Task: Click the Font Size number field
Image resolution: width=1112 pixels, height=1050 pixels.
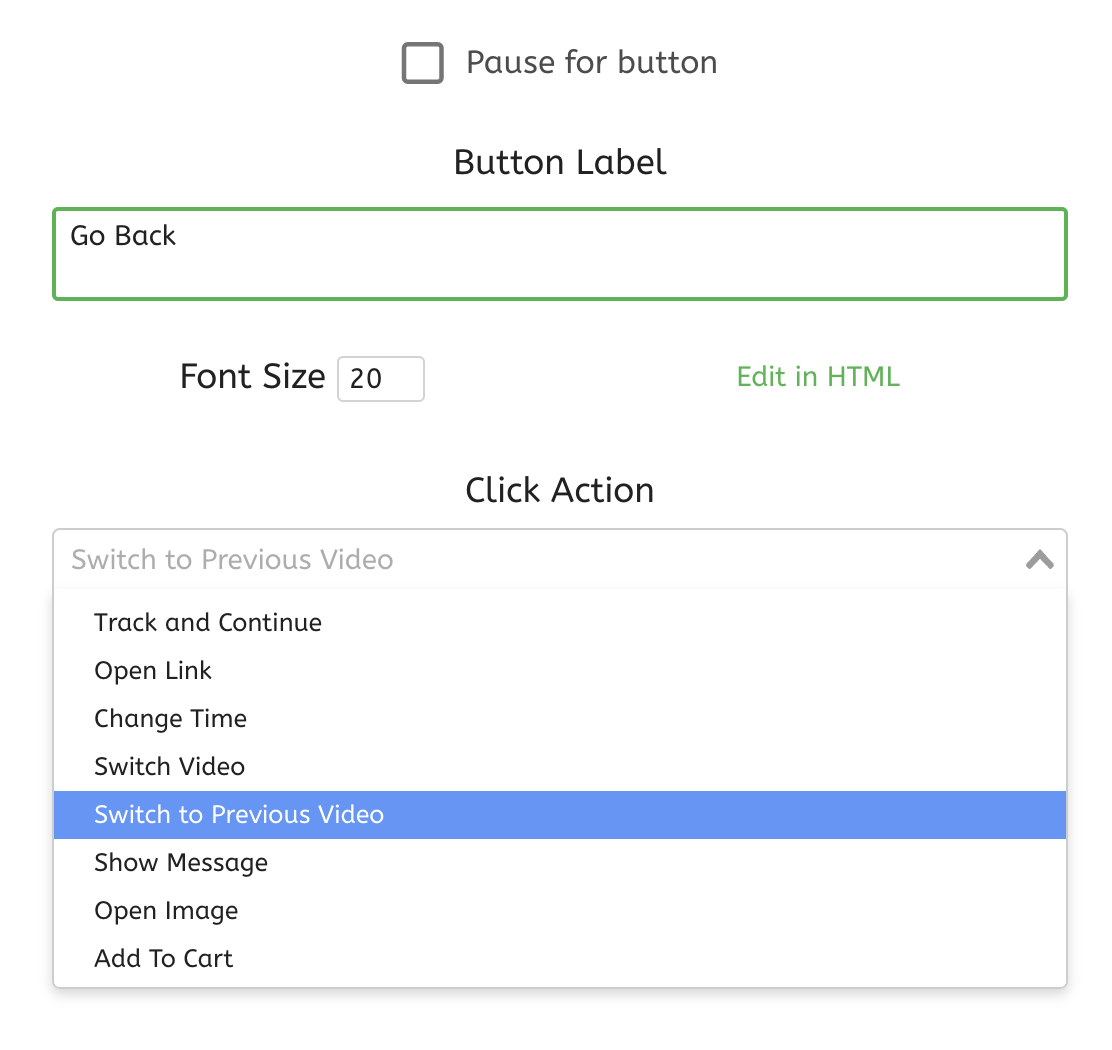Action: (x=380, y=379)
